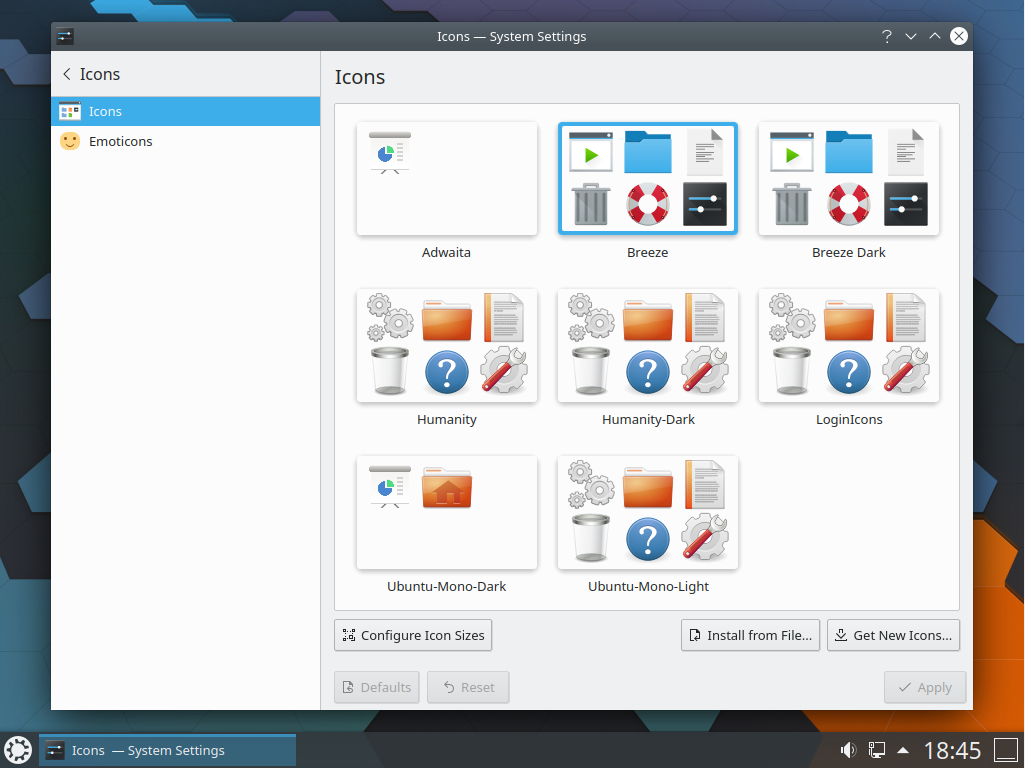
Task: Open the network tray icon
Action: pyautogui.click(x=877, y=750)
